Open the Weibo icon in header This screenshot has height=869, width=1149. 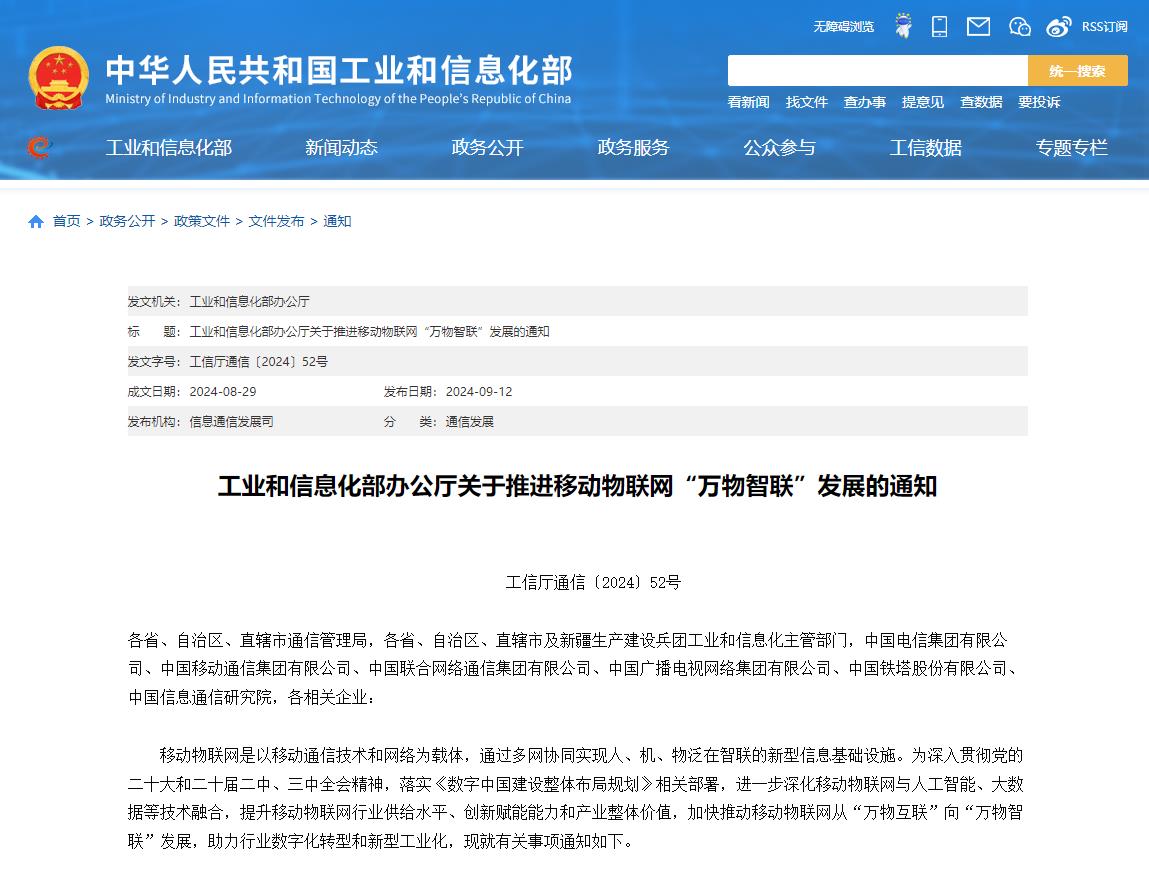click(1058, 27)
